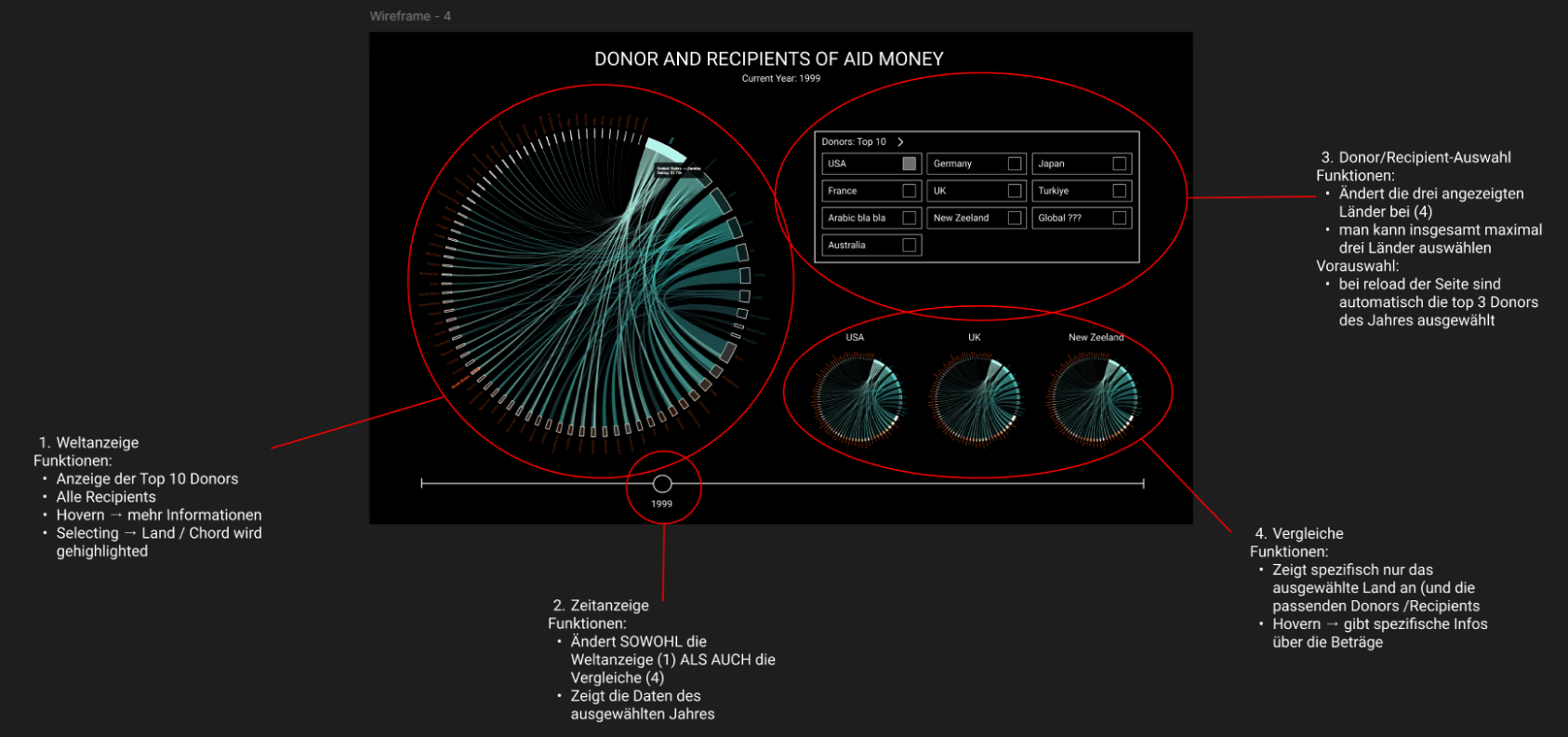Select the Wireframe - 4 frame label

[410, 16]
